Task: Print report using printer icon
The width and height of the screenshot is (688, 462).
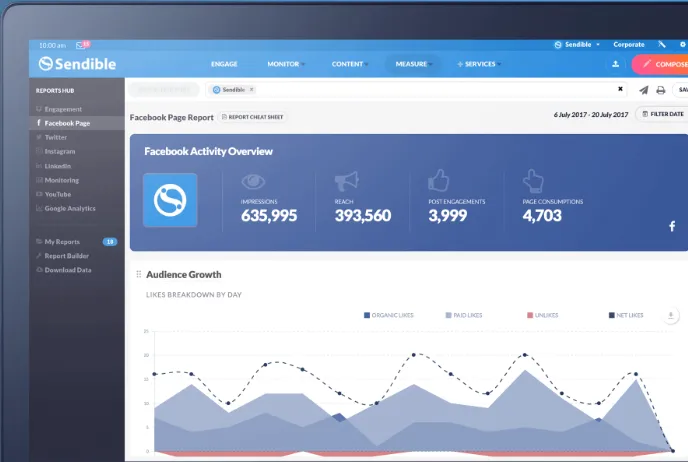Action: [x=660, y=90]
